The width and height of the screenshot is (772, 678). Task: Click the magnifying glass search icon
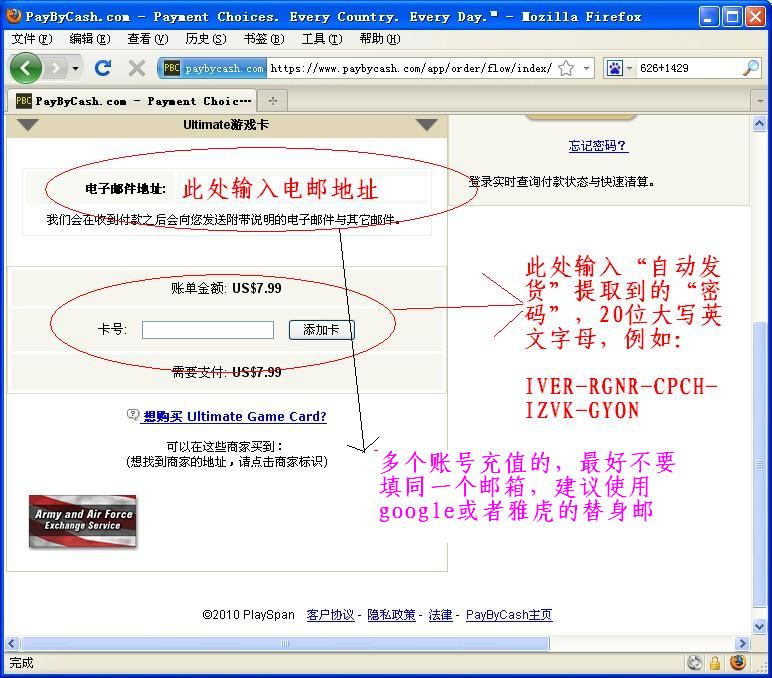pyautogui.click(x=750, y=68)
